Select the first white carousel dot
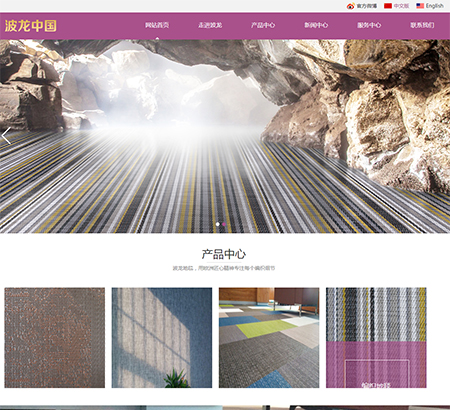 pos(218,224)
